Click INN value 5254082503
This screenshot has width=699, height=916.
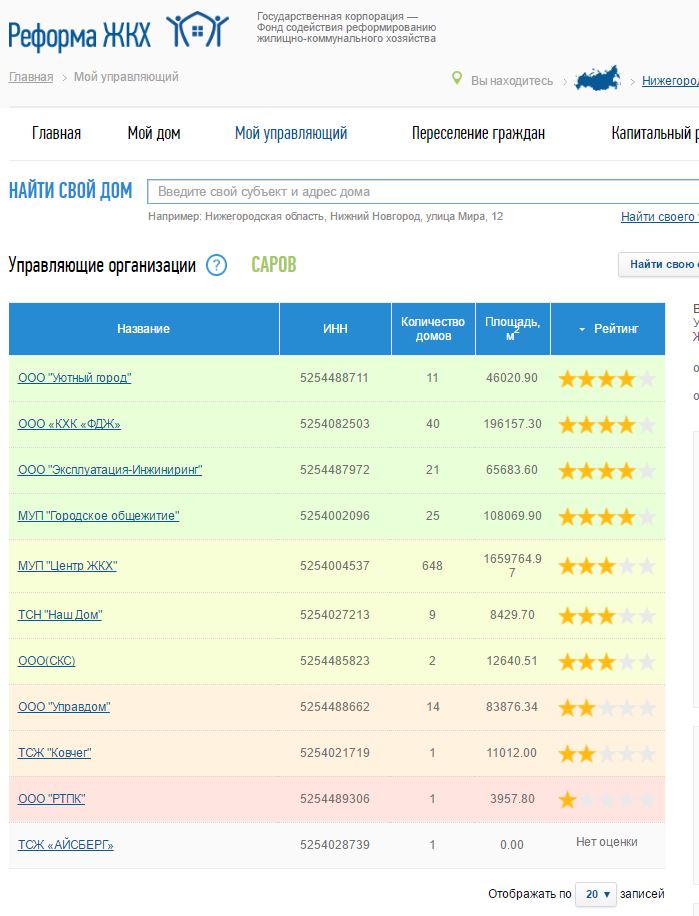point(335,424)
